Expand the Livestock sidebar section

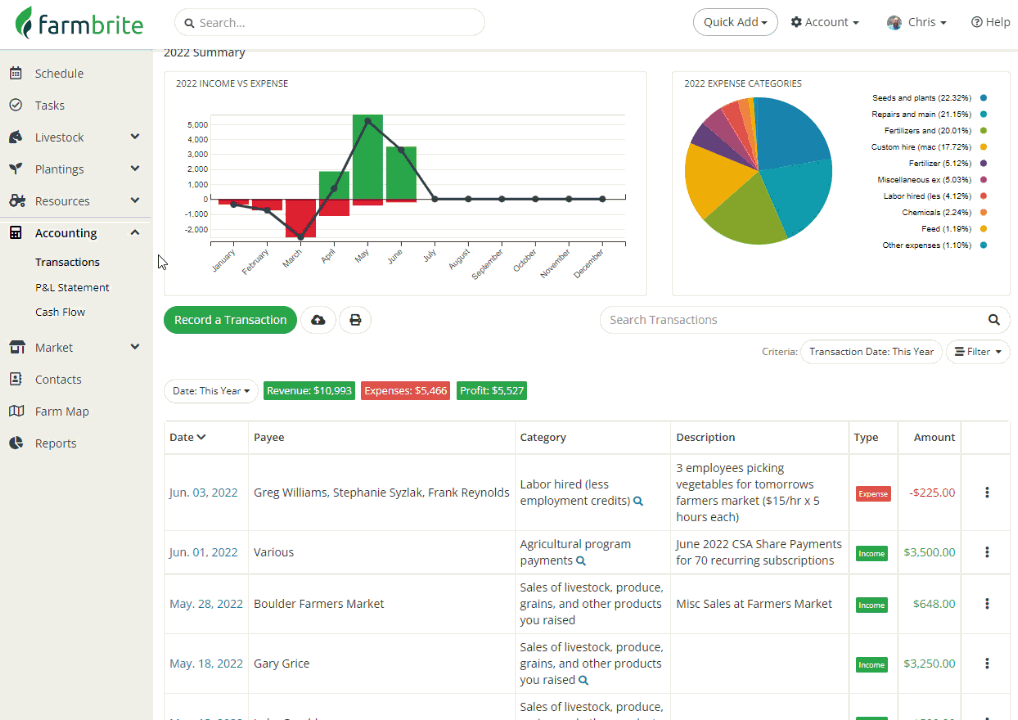pyautogui.click(x=135, y=137)
